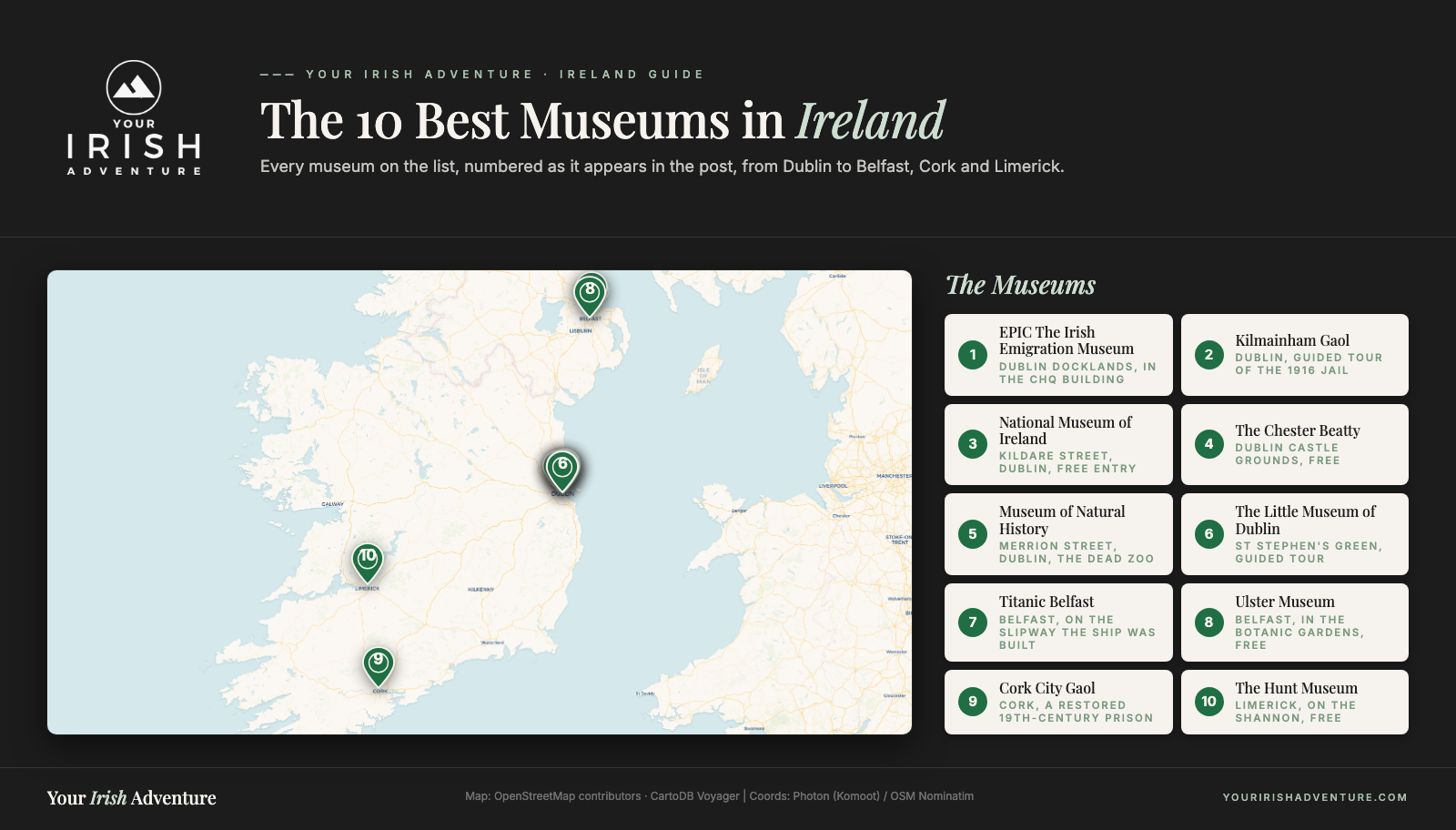Click the Your Irish Adventure mountain logo
The width and height of the screenshot is (1456, 830).
coord(134,118)
